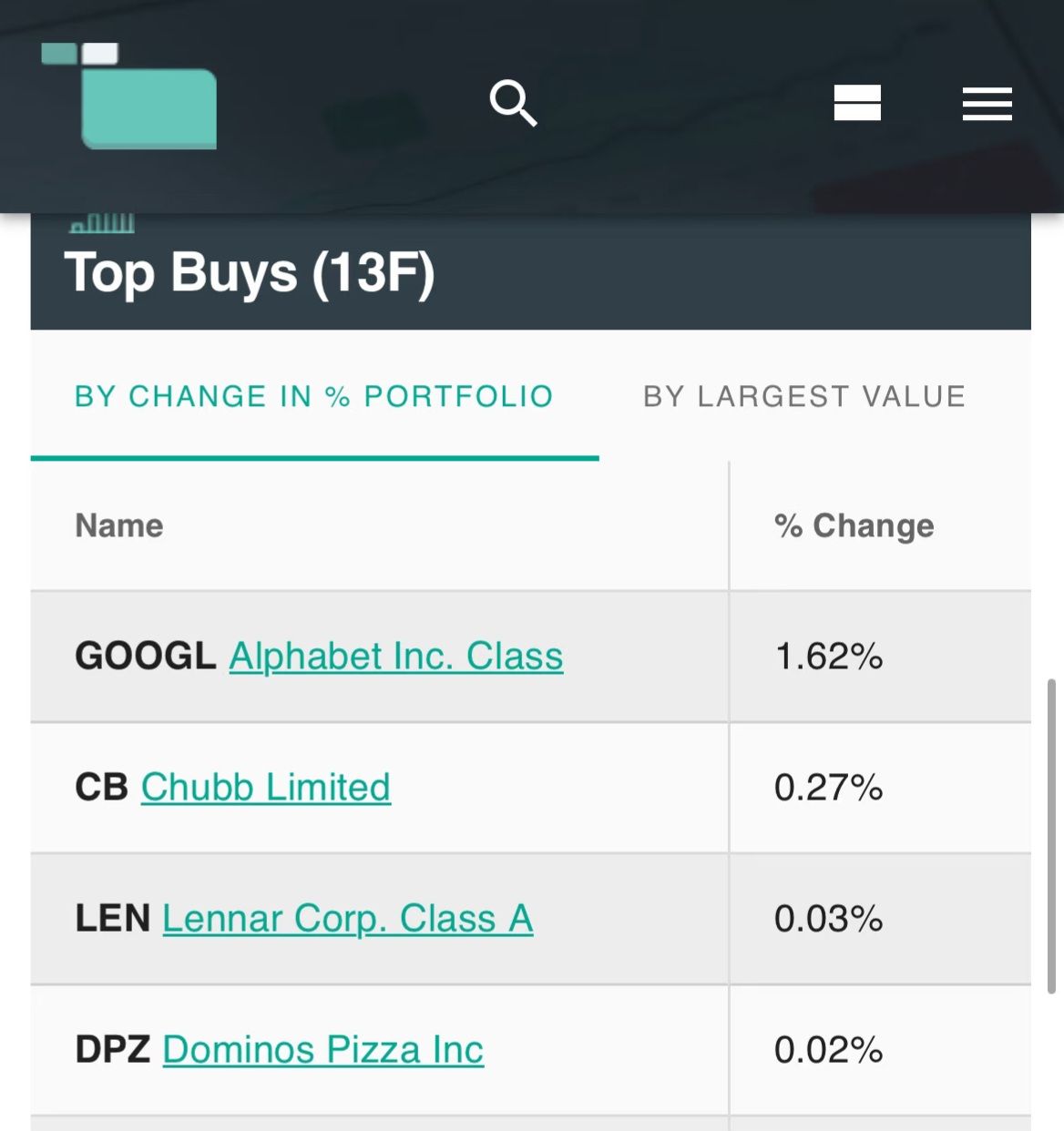1064x1131 pixels.
Task: Open search with the magnifier icon
Action: (x=513, y=103)
